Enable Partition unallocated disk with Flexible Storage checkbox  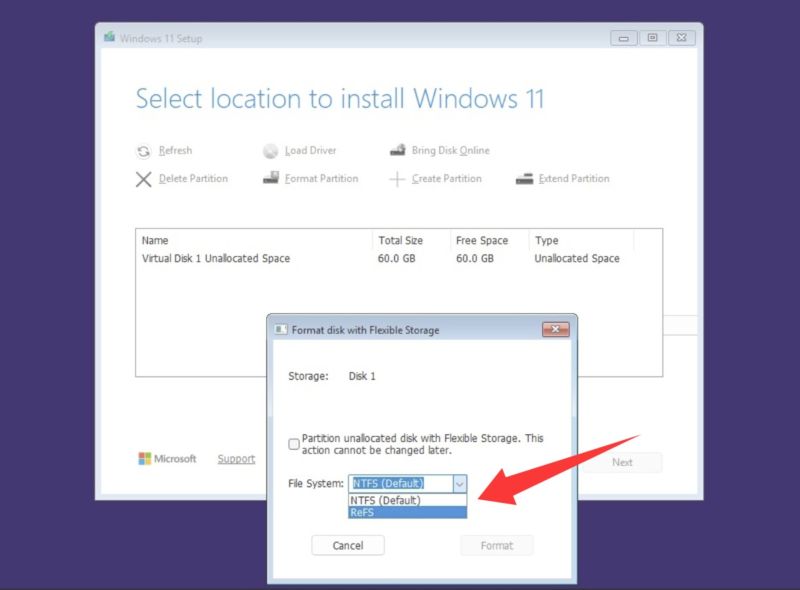coord(294,444)
